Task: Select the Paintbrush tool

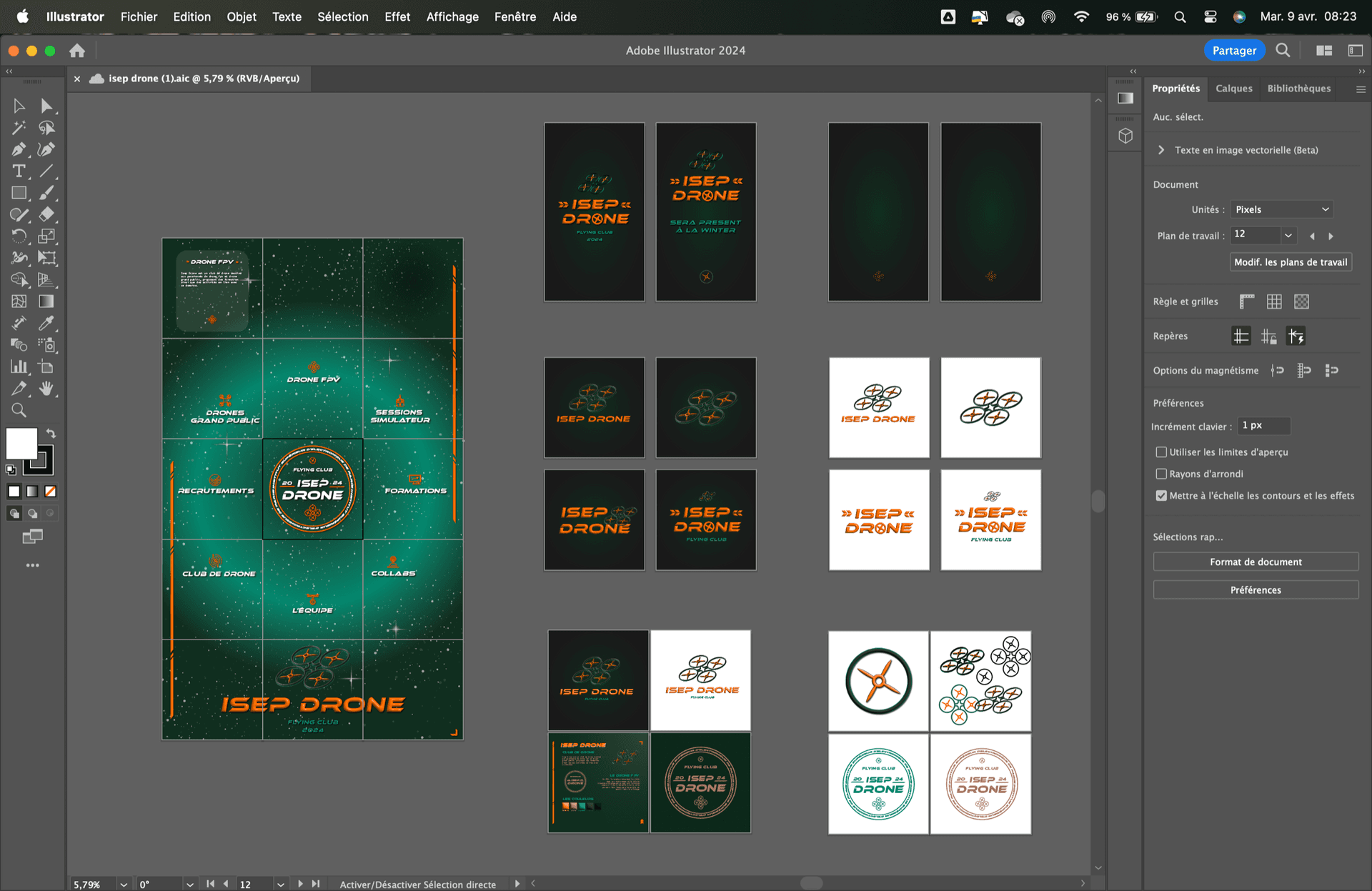Action: click(46, 193)
